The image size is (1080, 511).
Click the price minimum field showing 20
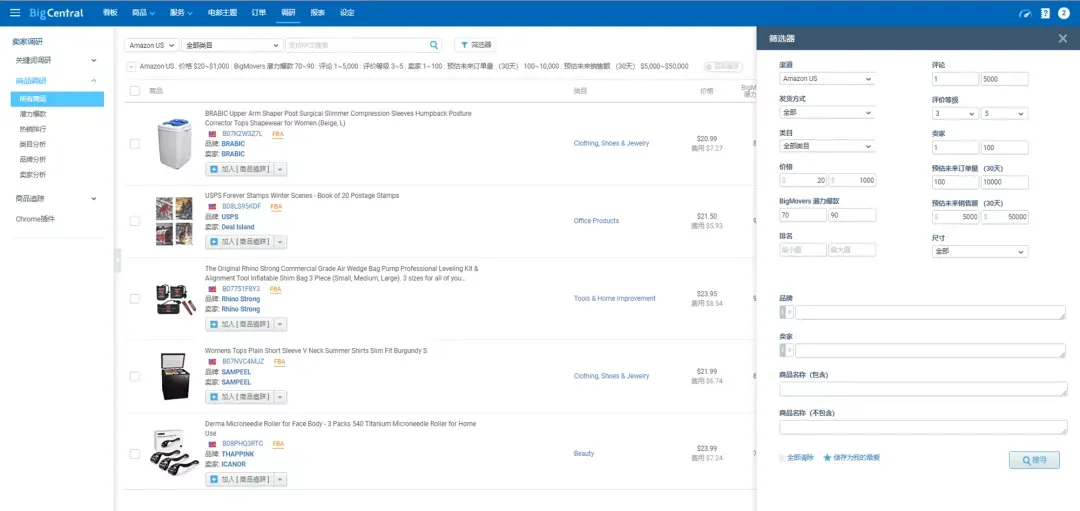tap(803, 180)
